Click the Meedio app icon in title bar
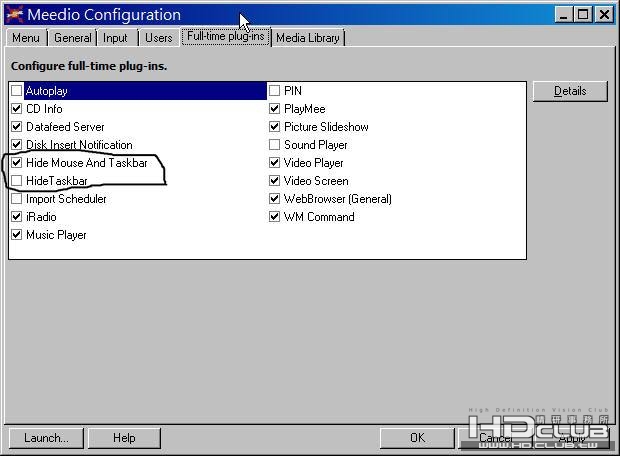The width and height of the screenshot is (620, 456). point(15,15)
